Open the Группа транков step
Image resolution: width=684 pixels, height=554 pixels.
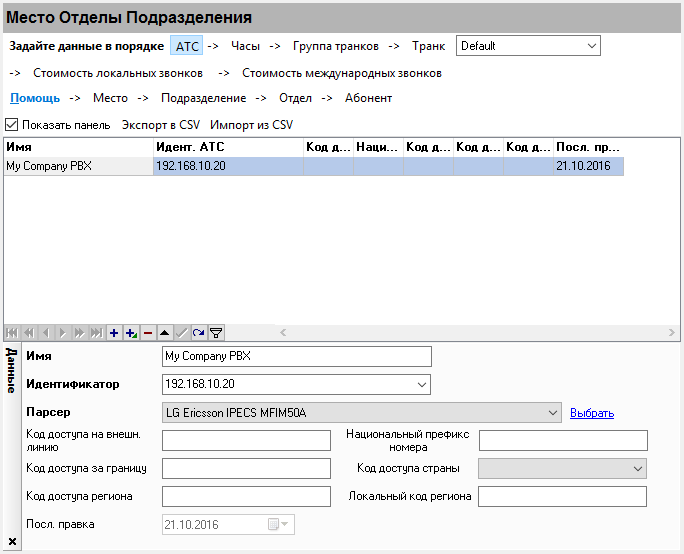336,46
